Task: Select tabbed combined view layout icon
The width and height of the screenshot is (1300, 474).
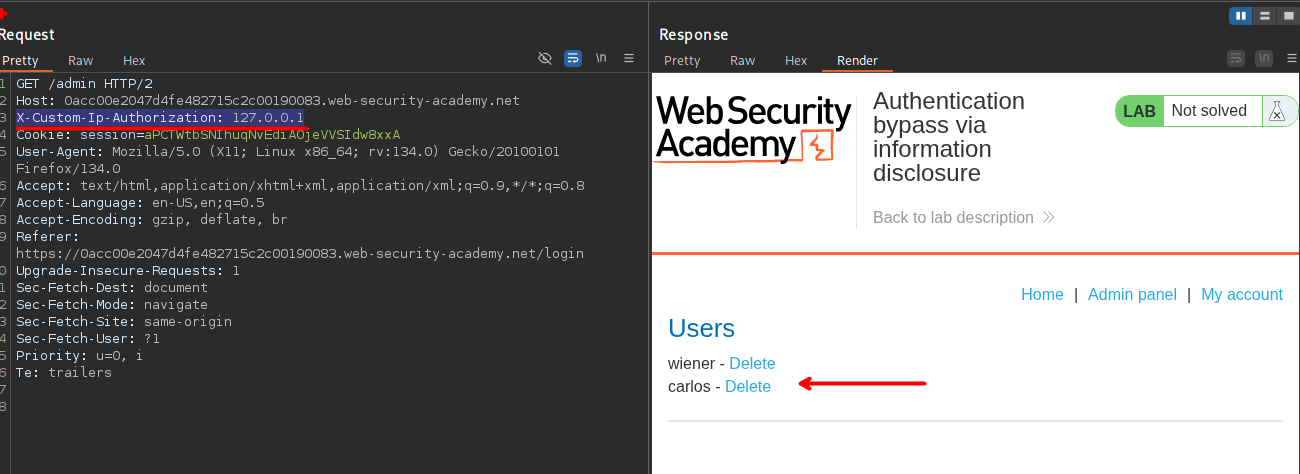Action: tap(1287, 15)
